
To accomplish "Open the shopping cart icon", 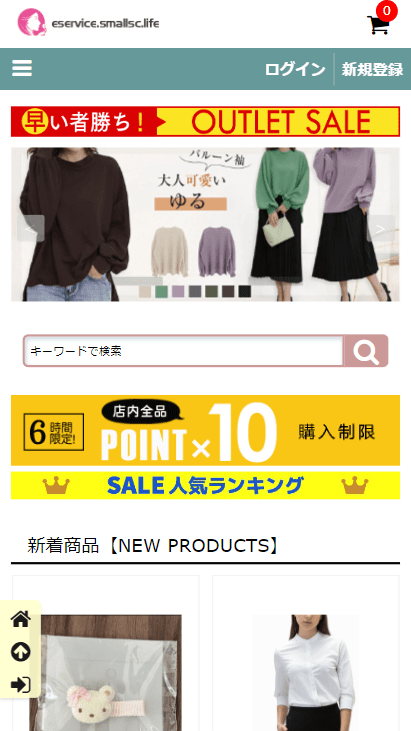I will 378,25.
